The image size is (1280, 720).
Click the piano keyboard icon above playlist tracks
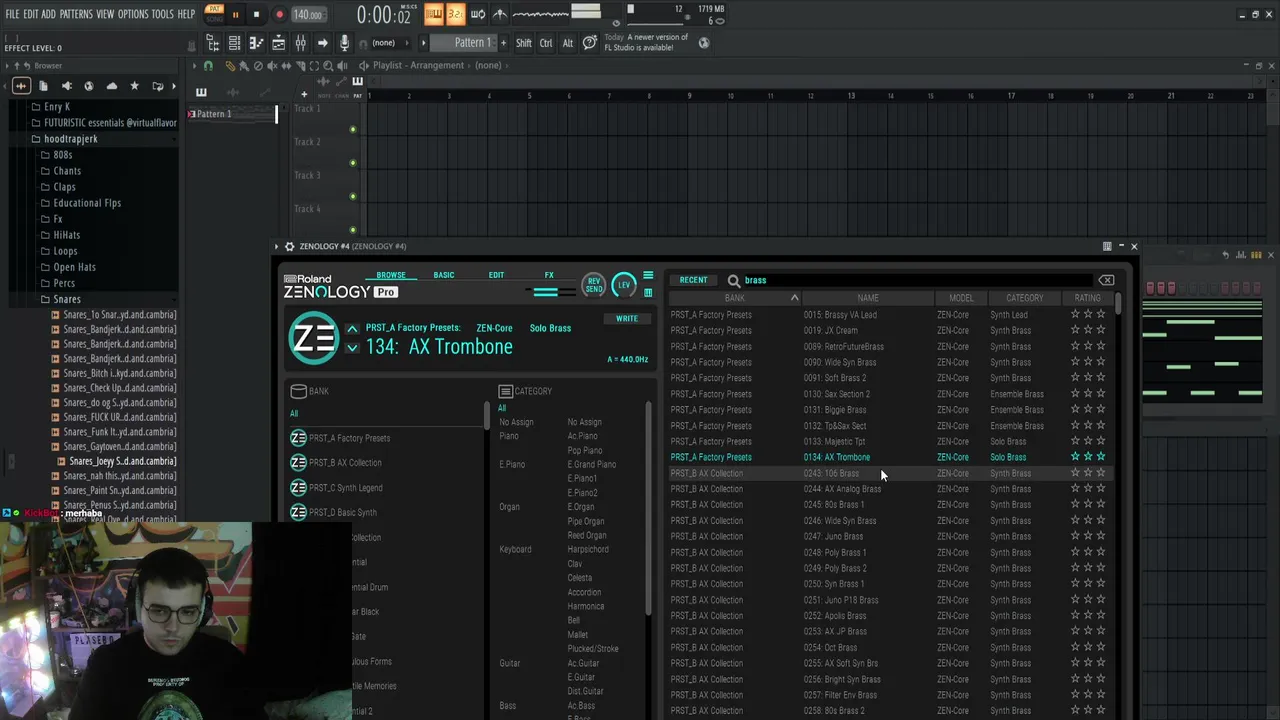click(357, 82)
